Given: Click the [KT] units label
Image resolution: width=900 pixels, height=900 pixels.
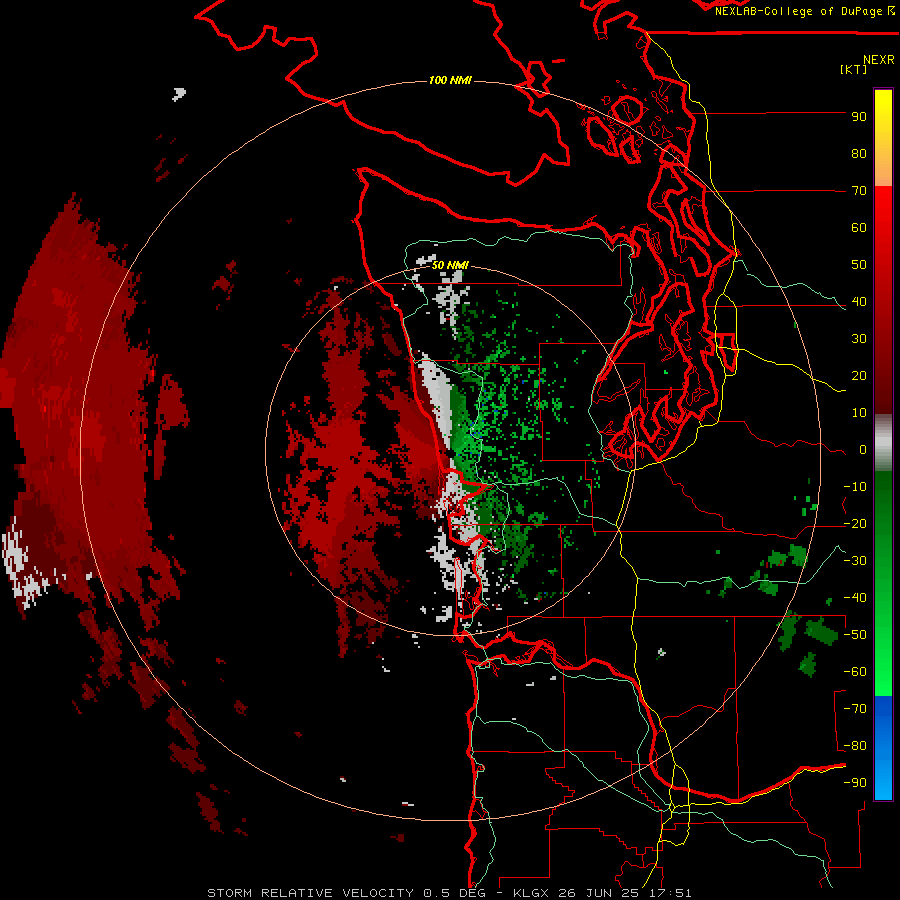Looking at the screenshot, I should 853,69.
